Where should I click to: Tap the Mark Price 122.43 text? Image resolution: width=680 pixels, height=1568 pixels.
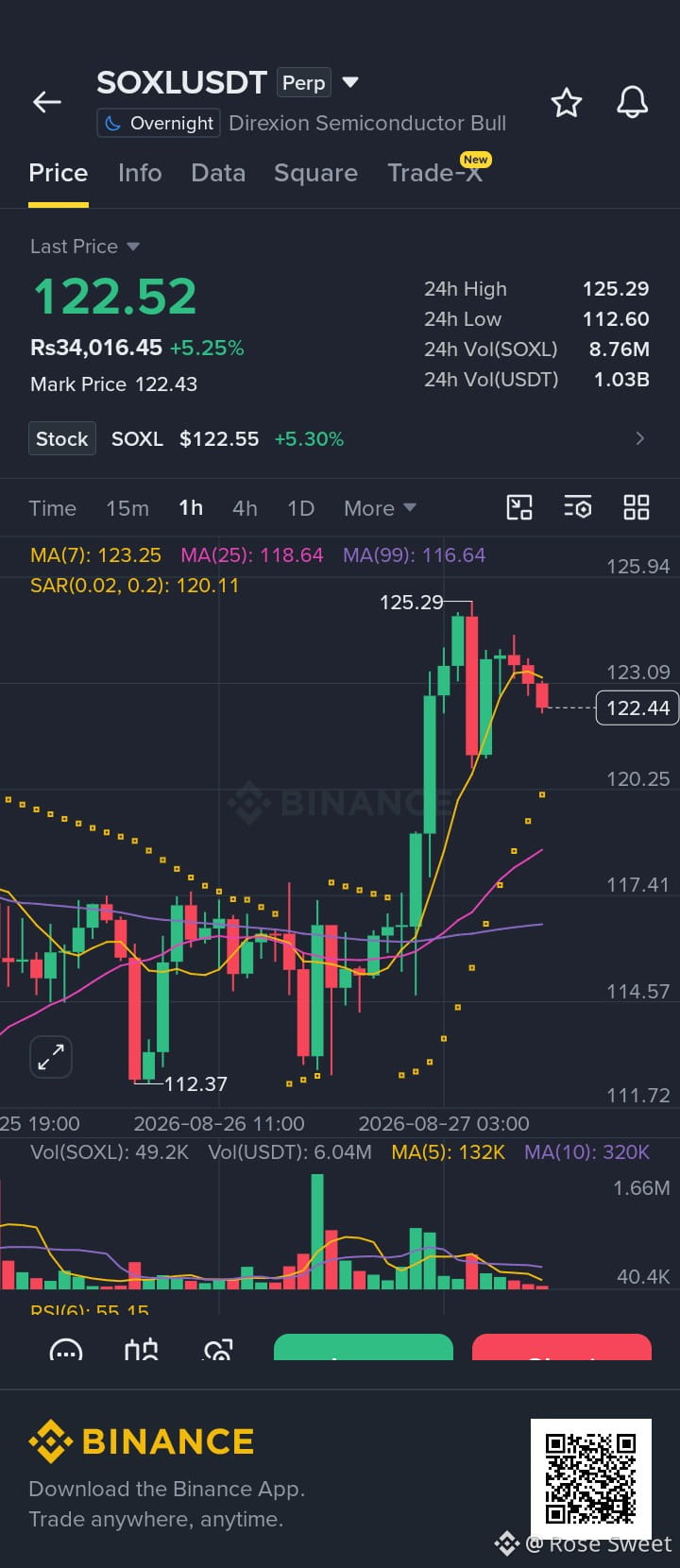113,384
